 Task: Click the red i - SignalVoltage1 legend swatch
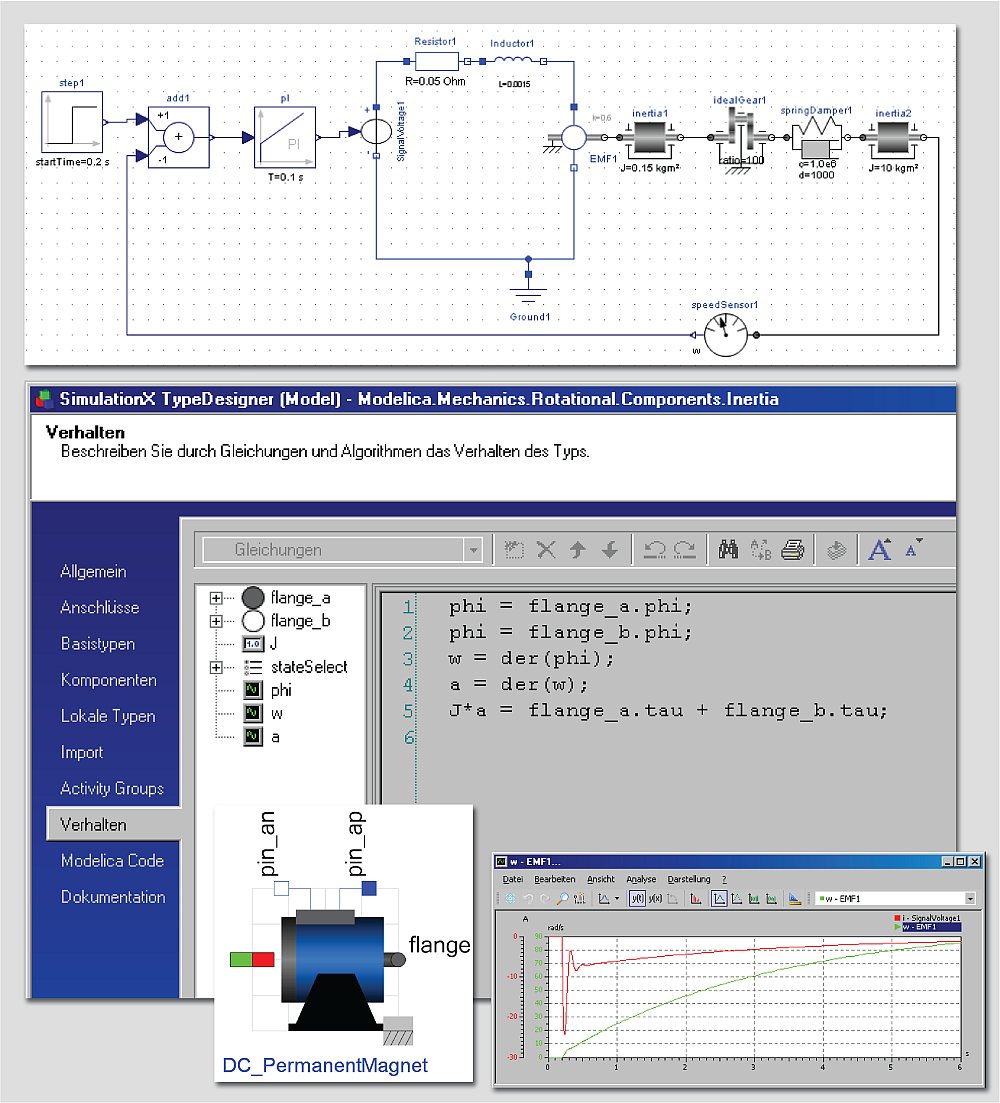tap(899, 918)
